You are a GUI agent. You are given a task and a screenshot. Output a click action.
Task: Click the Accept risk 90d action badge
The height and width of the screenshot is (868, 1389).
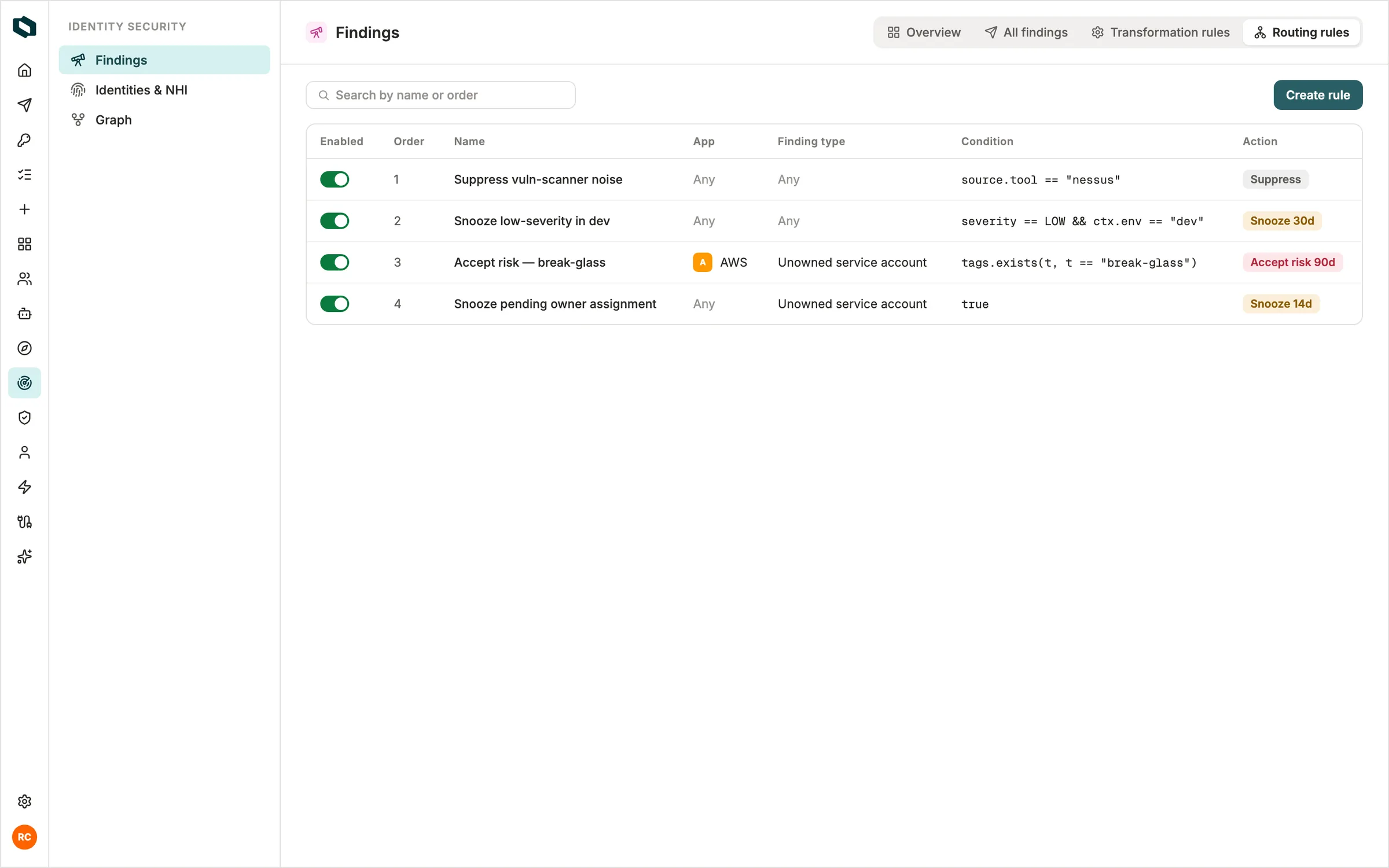[x=1292, y=263]
